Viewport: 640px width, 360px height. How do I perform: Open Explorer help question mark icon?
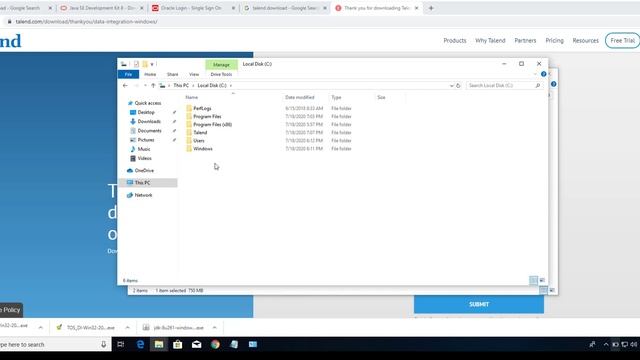[x=543, y=74]
